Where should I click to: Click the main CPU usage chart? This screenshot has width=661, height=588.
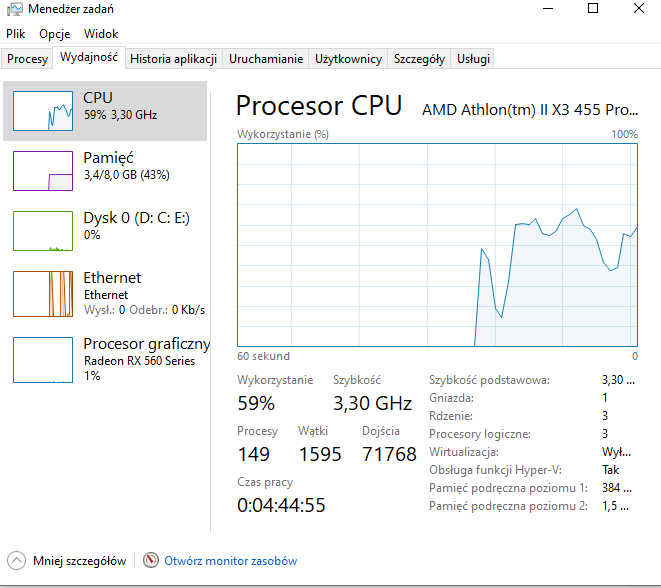pos(437,245)
